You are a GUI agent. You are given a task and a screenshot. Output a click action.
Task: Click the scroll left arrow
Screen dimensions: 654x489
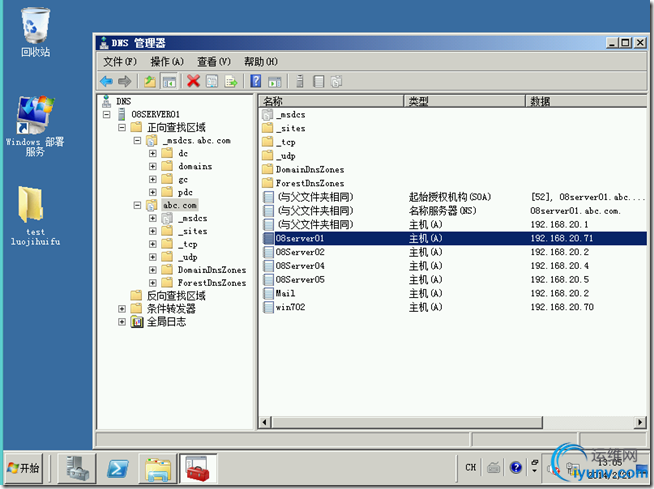[x=264, y=422]
